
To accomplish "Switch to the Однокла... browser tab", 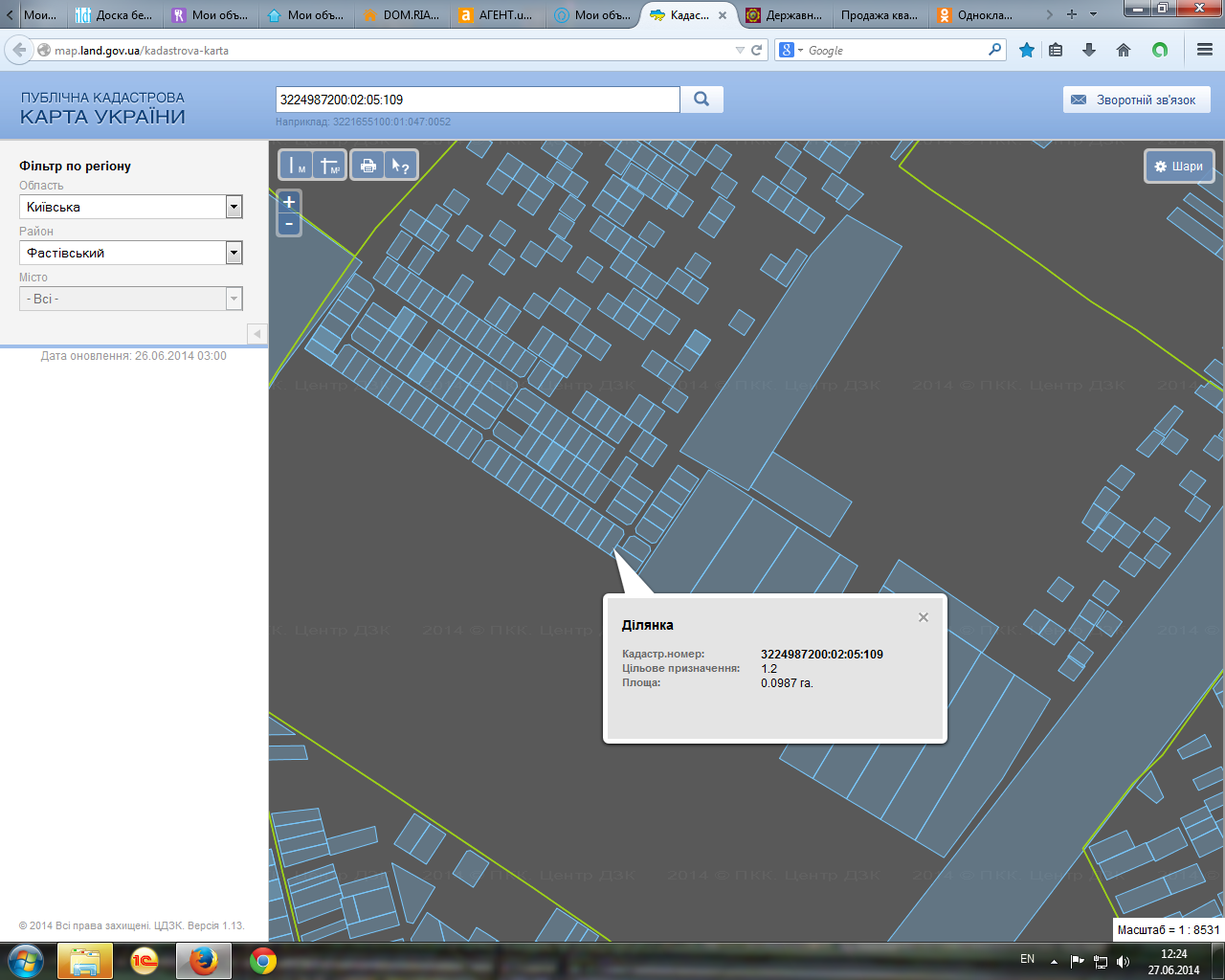I will [x=976, y=14].
